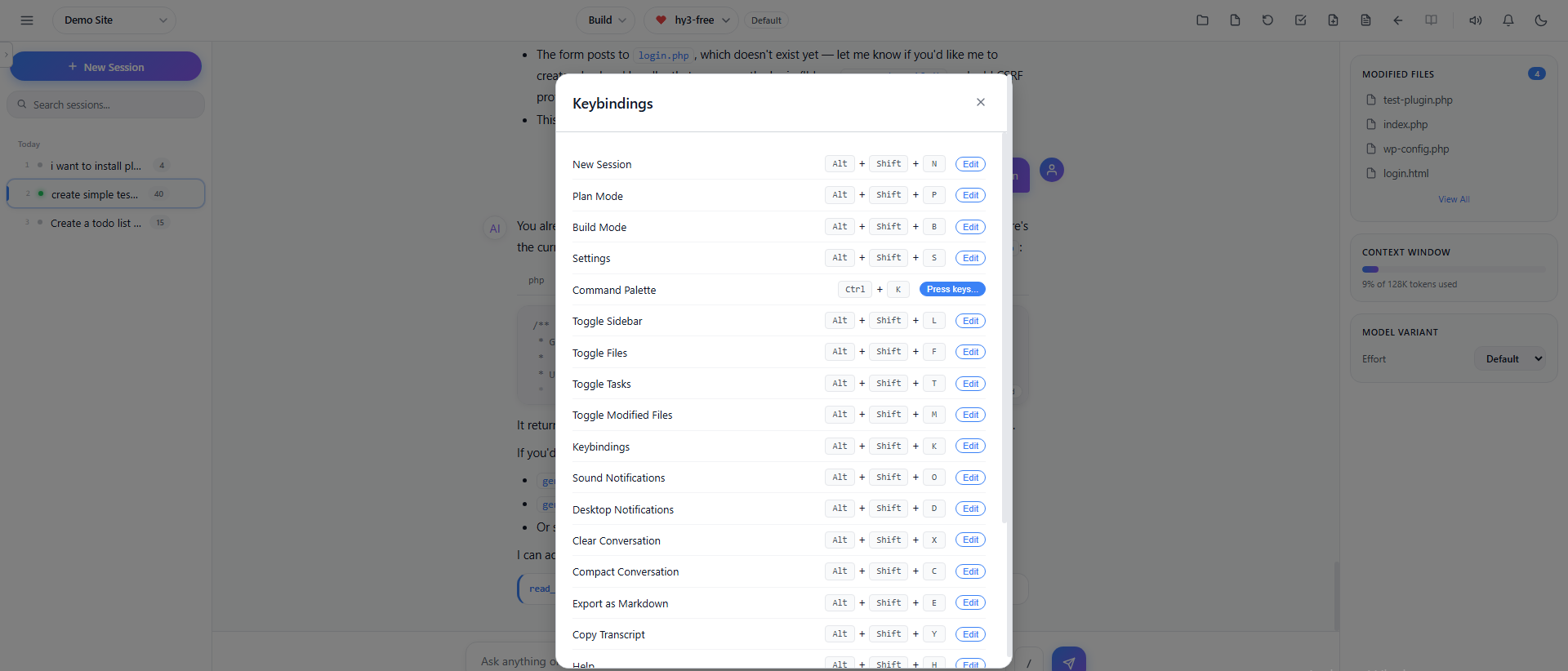Click the book icon in toolbar
Viewport: 1568px width, 671px height.
point(1431,20)
